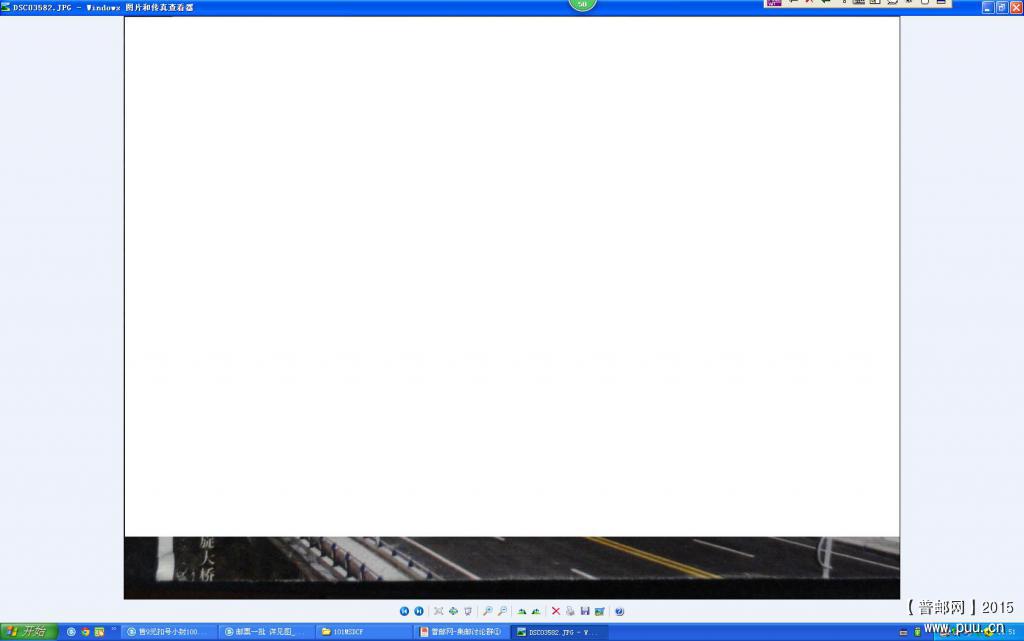Zoom out of the photo
This screenshot has height=641, width=1024.
[x=502, y=611]
